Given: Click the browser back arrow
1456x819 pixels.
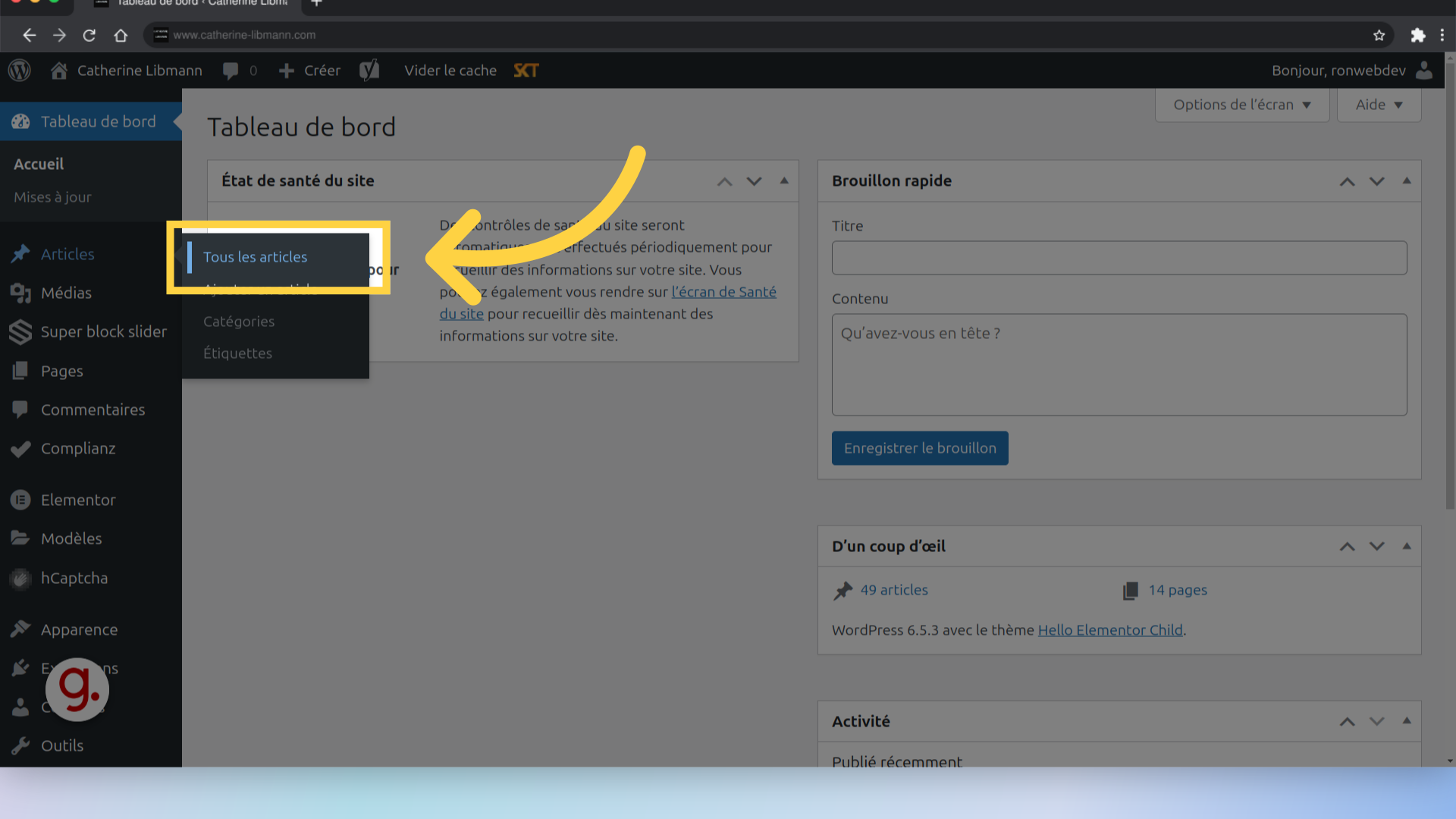Looking at the screenshot, I should [x=29, y=35].
